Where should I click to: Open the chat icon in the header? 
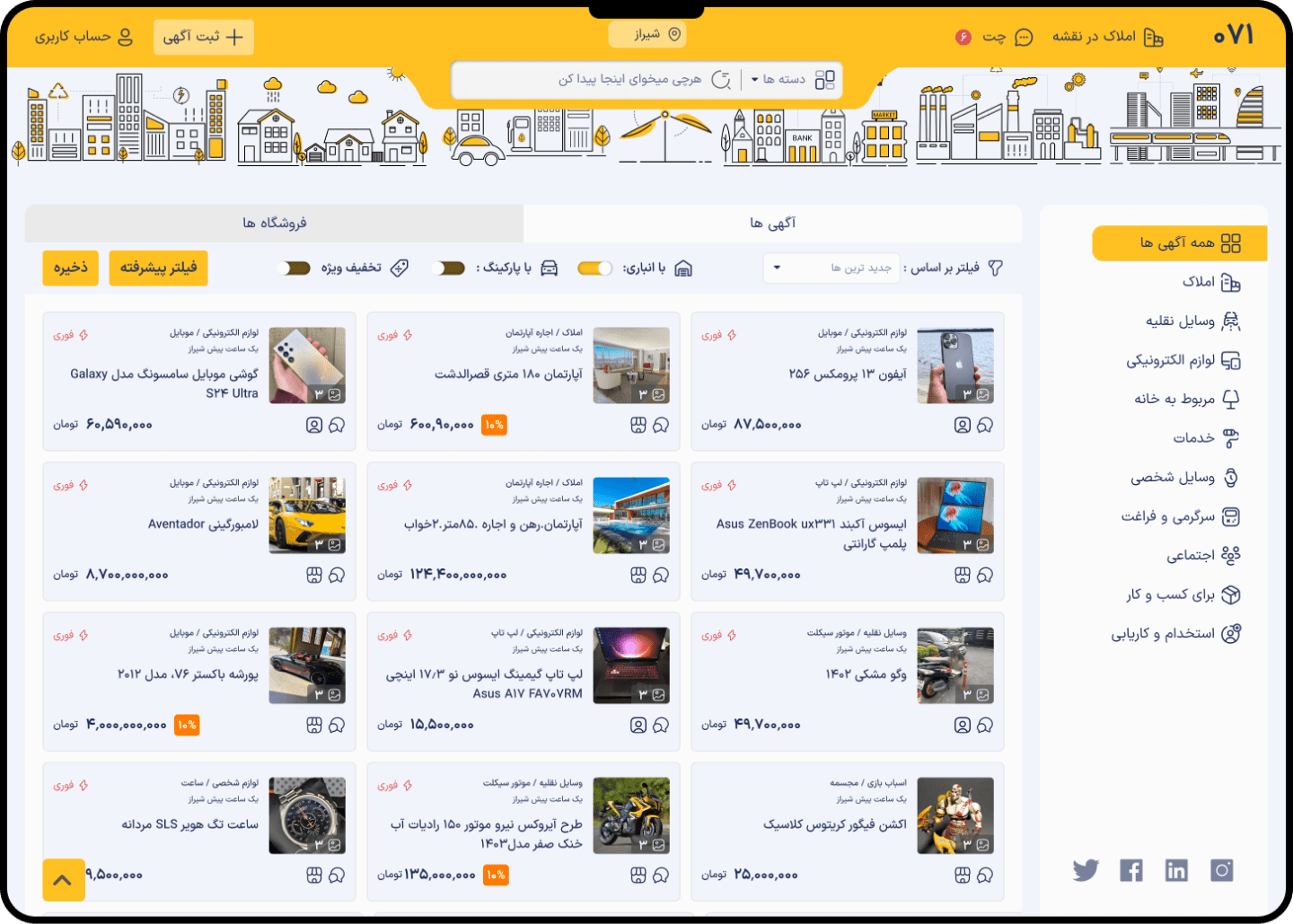tap(1024, 37)
